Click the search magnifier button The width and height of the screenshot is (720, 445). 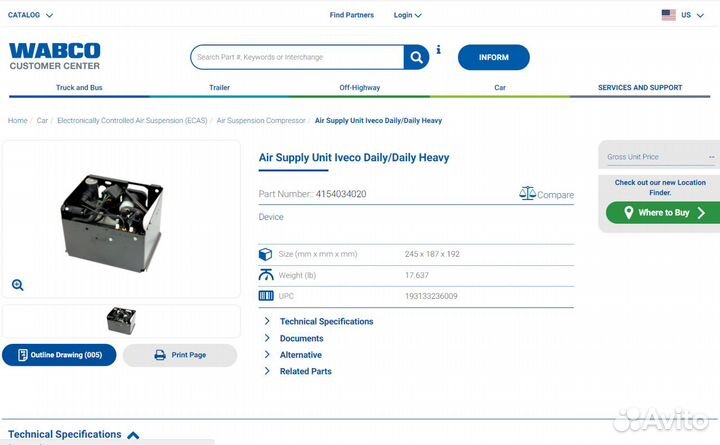[x=417, y=57]
